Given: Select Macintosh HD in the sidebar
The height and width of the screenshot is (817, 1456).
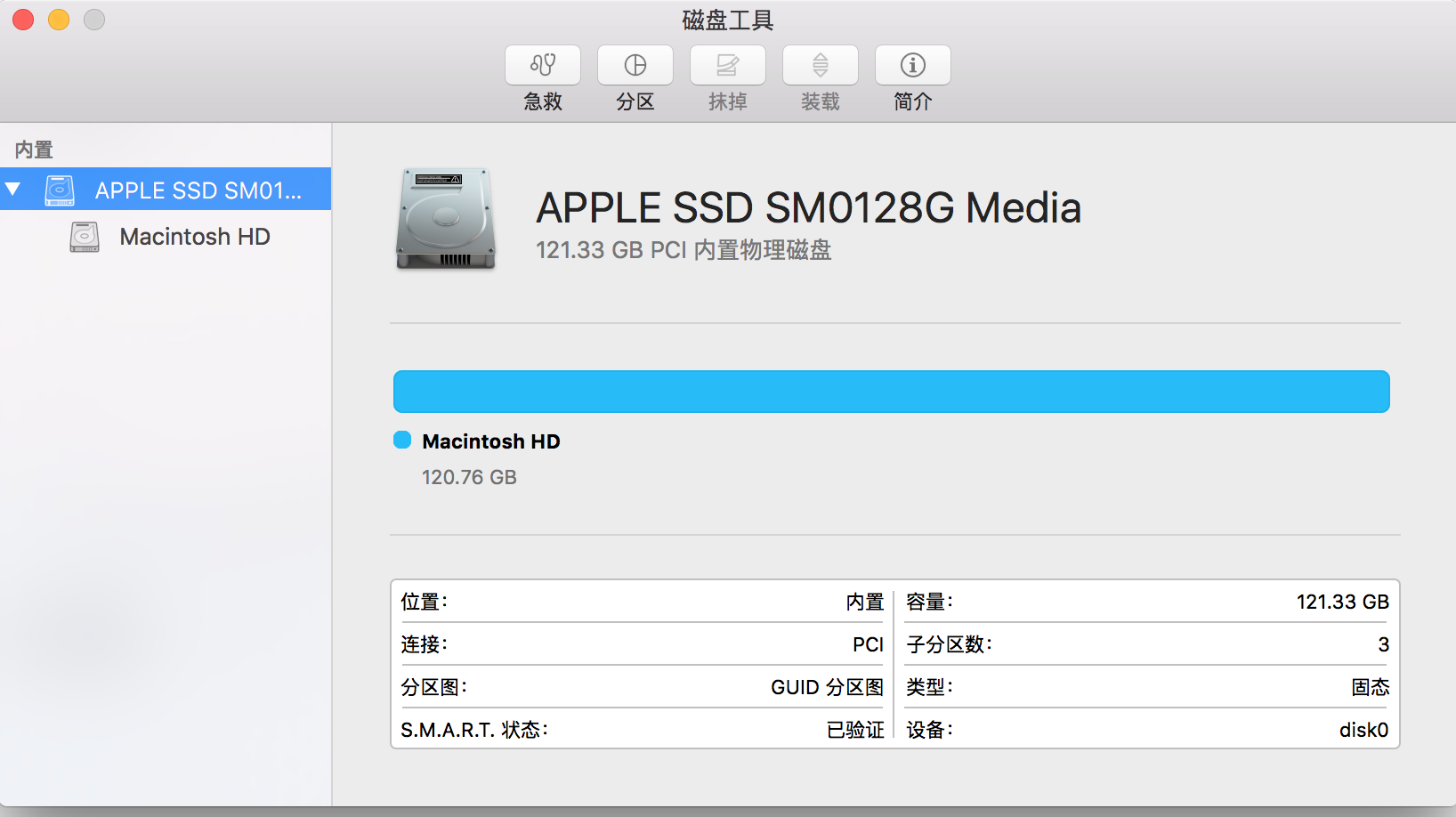Looking at the screenshot, I should (195, 237).
